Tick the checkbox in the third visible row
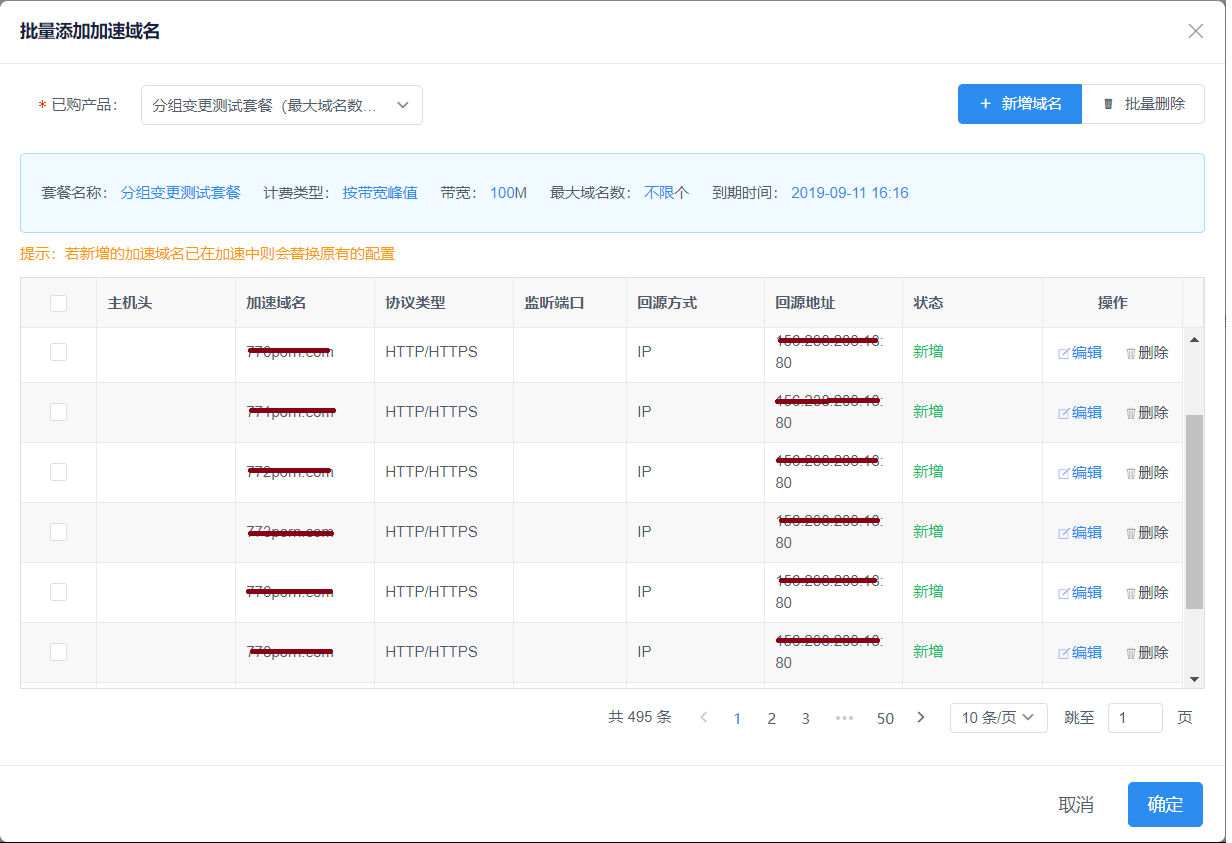 (58, 472)
